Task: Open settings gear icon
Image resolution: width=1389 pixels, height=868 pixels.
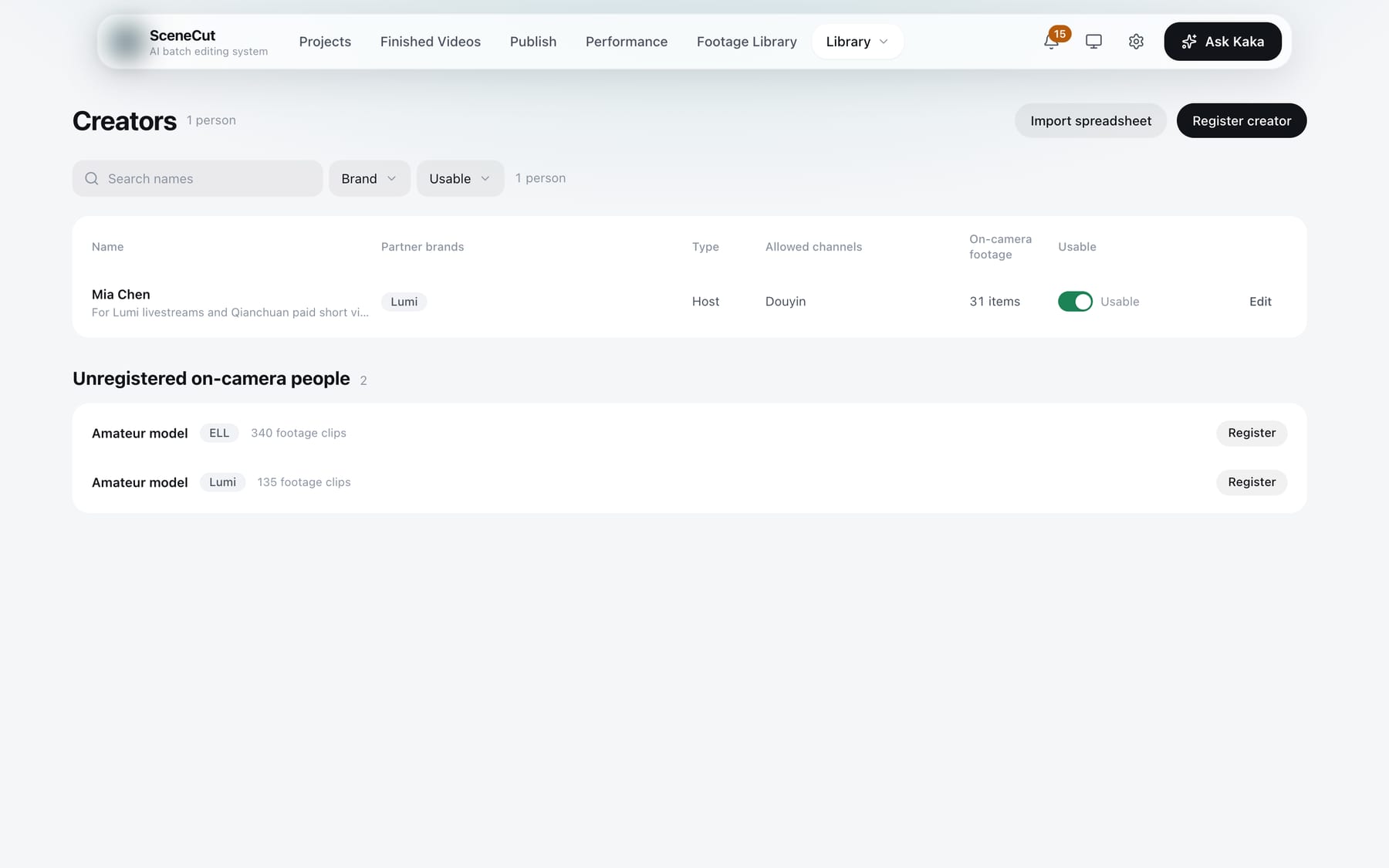Action: click(x=1136, y=42)
